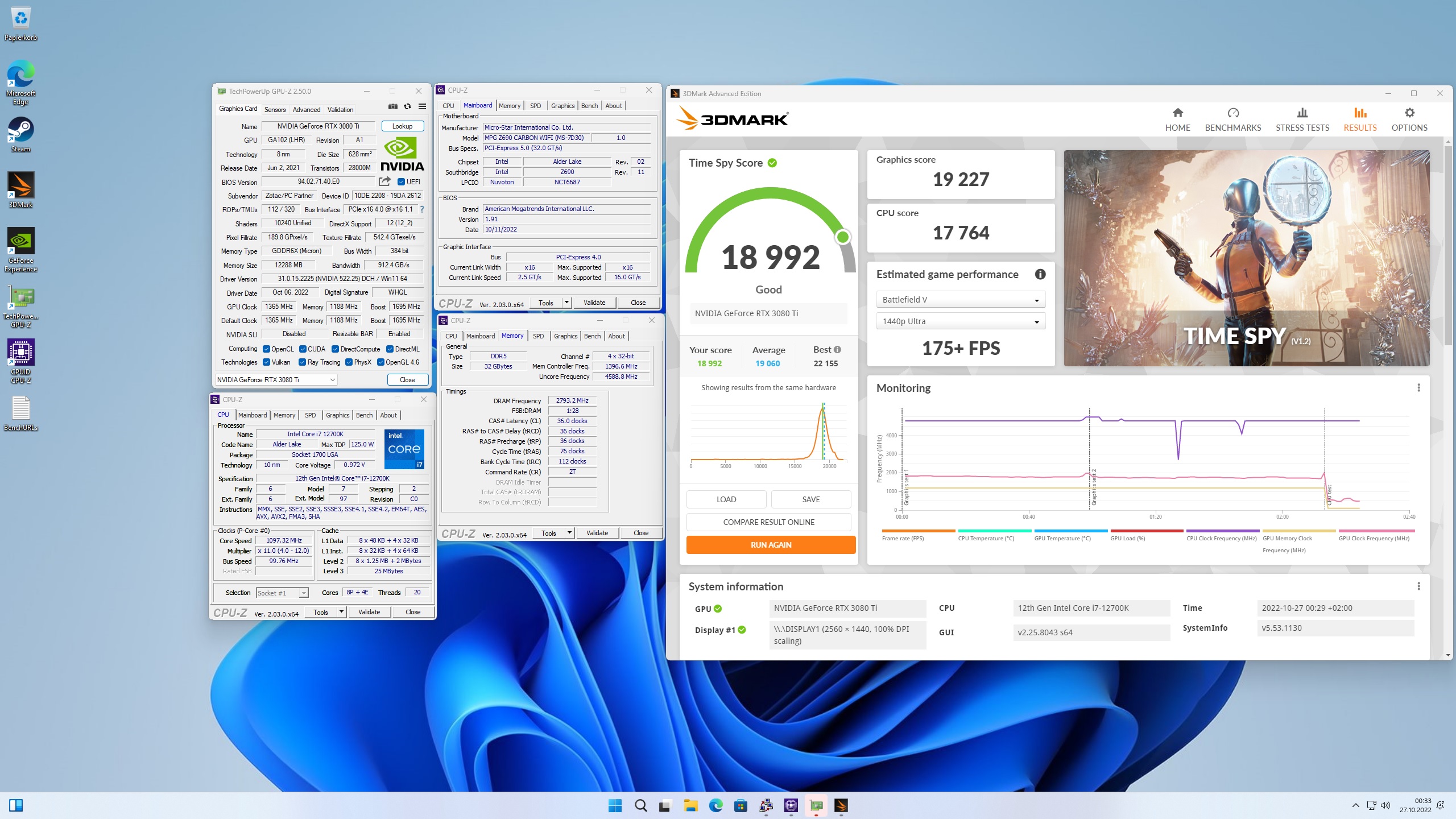
Task: Click the Bus Interface question mark in GPU-Z
Action: pos(421,209)
